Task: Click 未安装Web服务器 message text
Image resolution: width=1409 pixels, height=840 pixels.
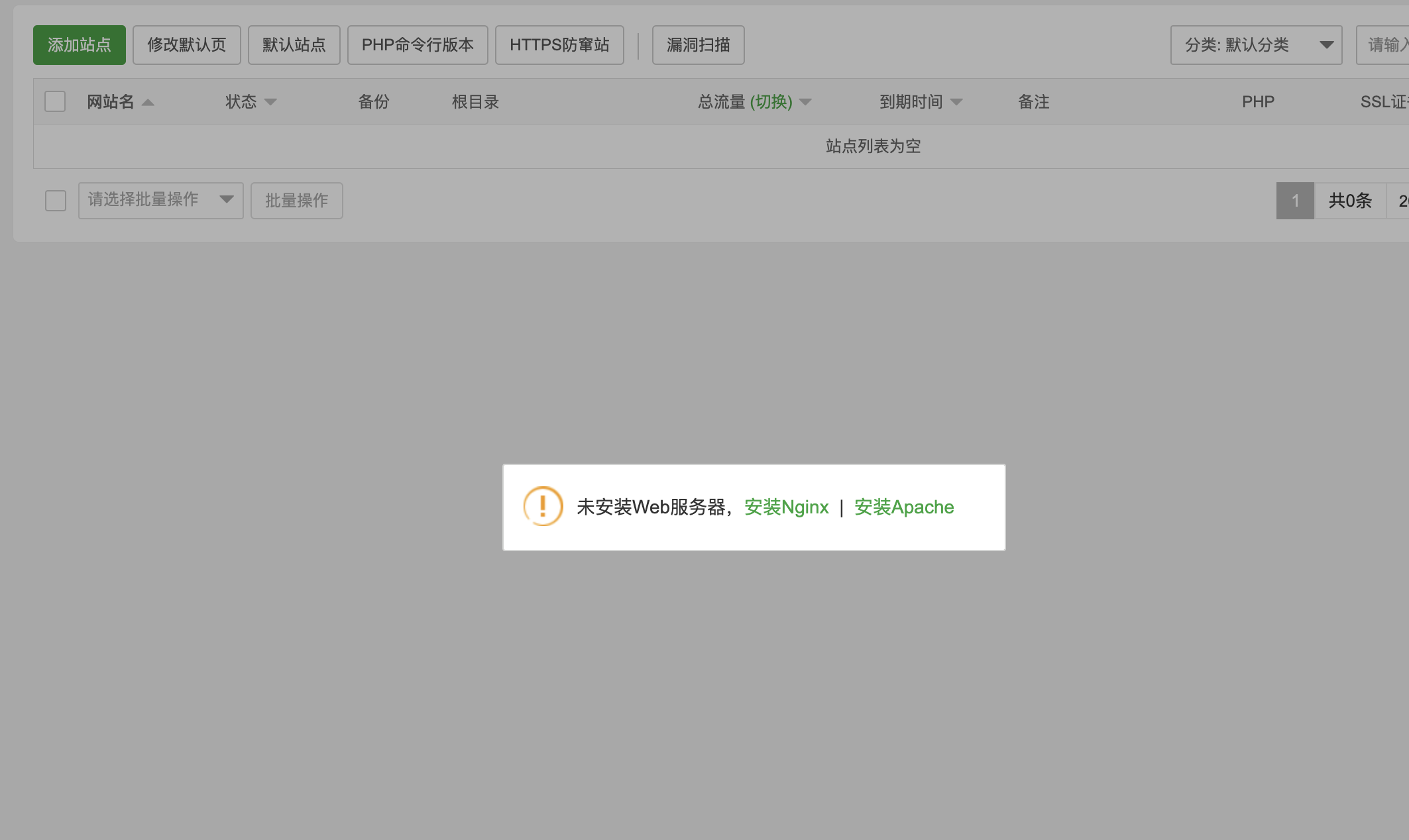Action: coord(651,507)
